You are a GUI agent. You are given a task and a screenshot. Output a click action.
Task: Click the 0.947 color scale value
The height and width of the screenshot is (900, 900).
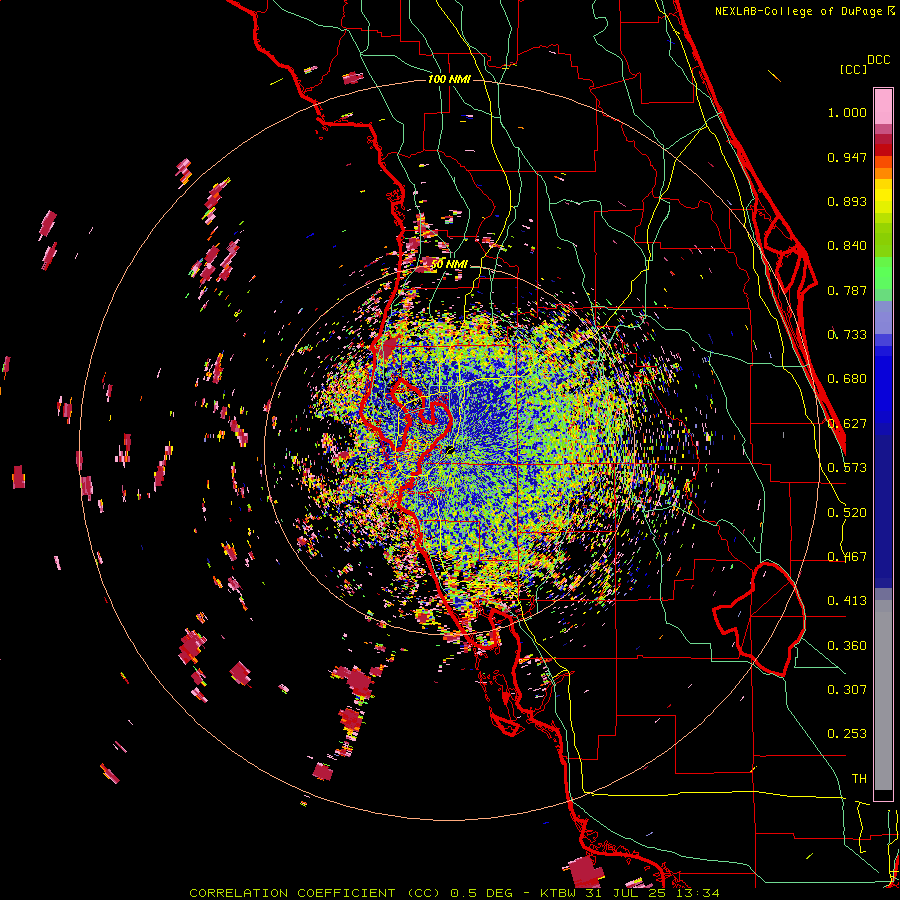[847, 157]
